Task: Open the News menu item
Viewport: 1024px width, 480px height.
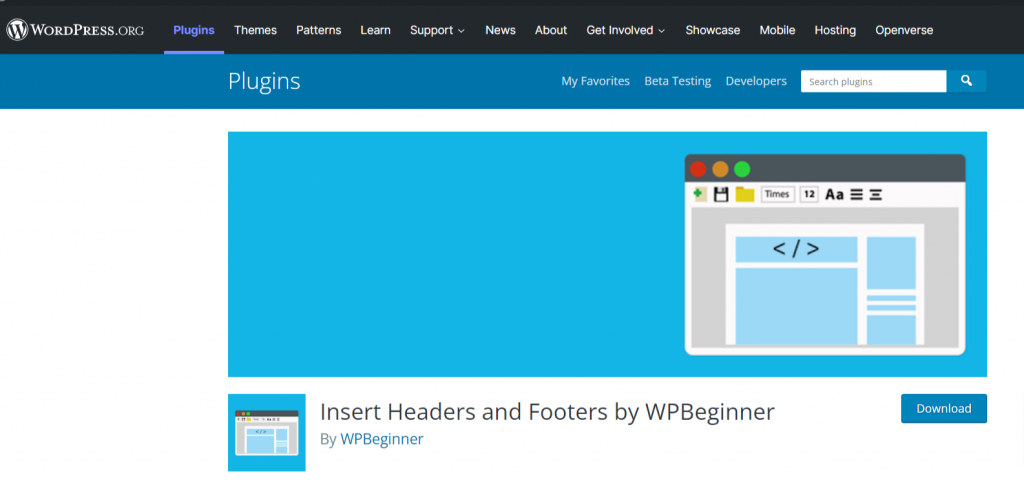Action: coord(500,30)
